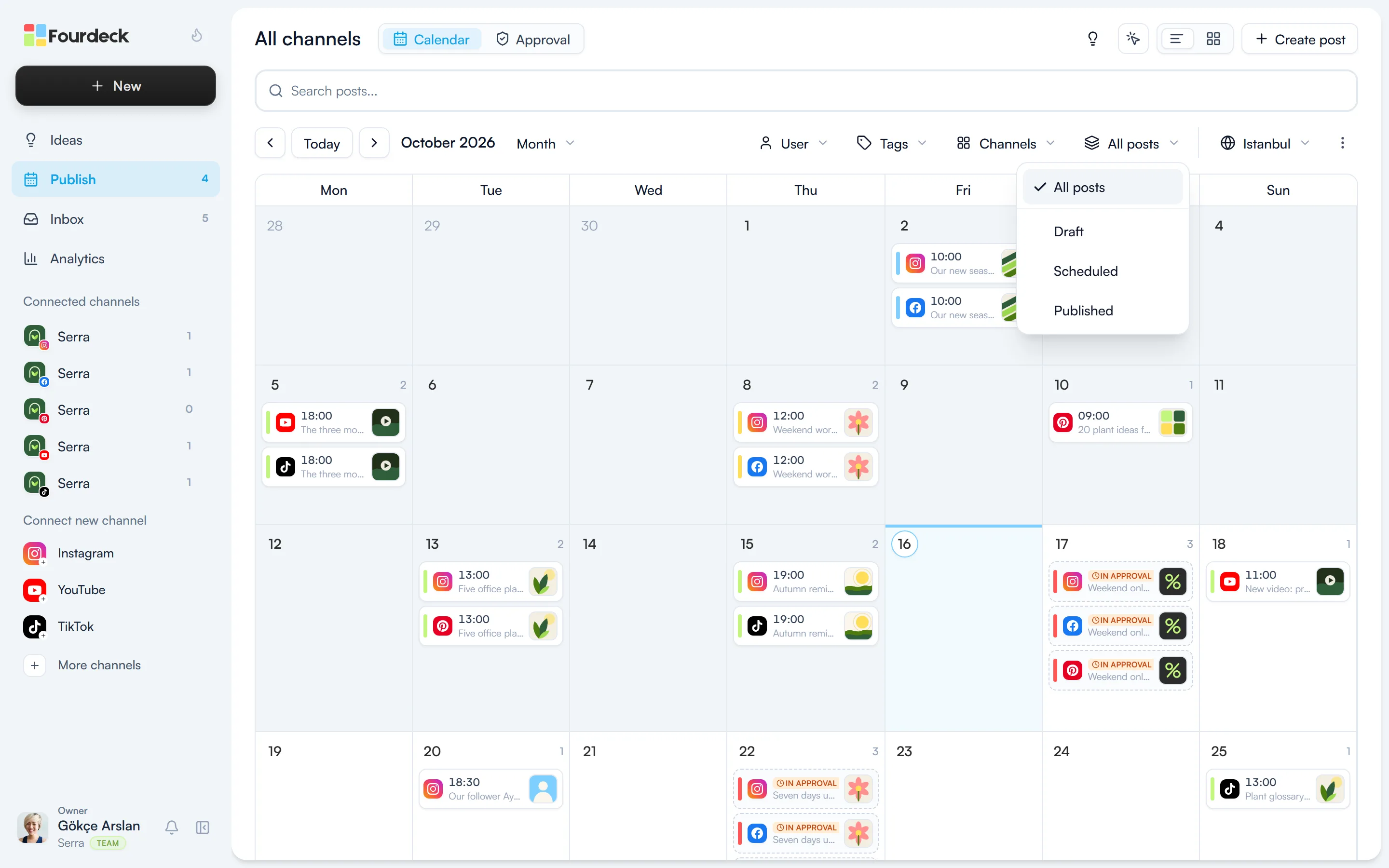Collapse the All posts status dropdown
The width and height of the screenshot is (1389, 868).
point(1130,144)
